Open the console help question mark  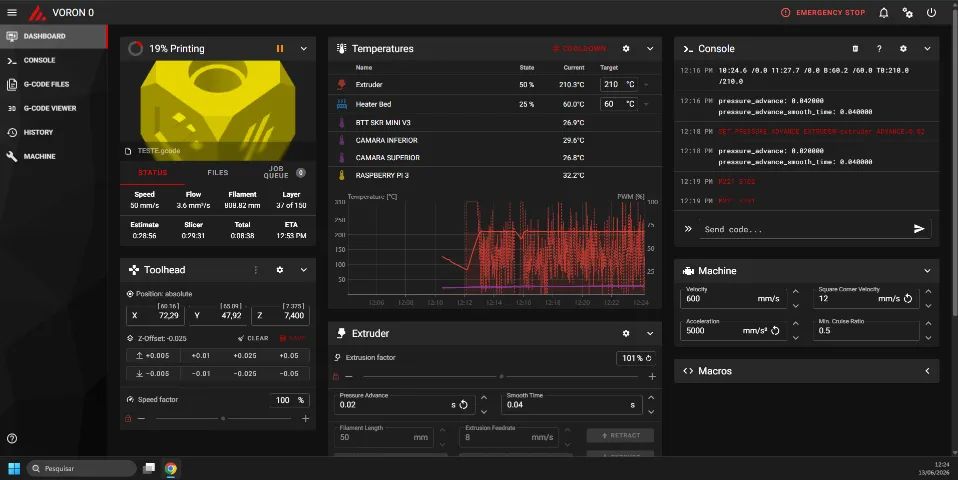point(879,48)
